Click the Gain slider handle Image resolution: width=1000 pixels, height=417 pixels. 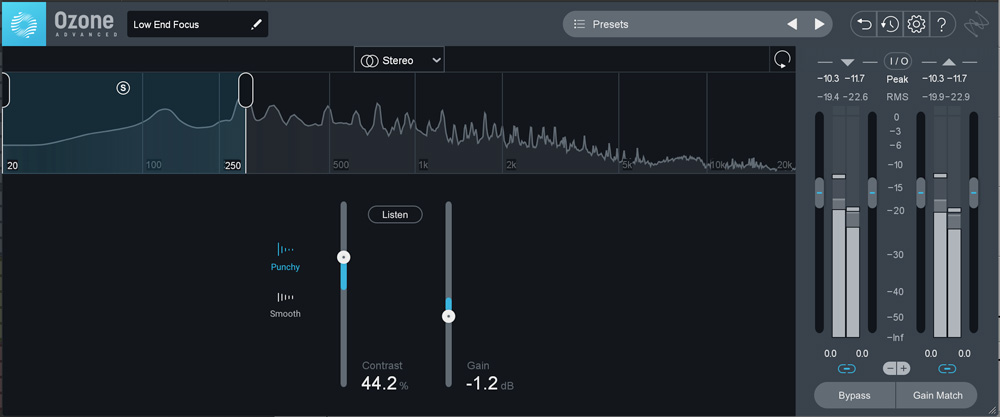(449, 316)
